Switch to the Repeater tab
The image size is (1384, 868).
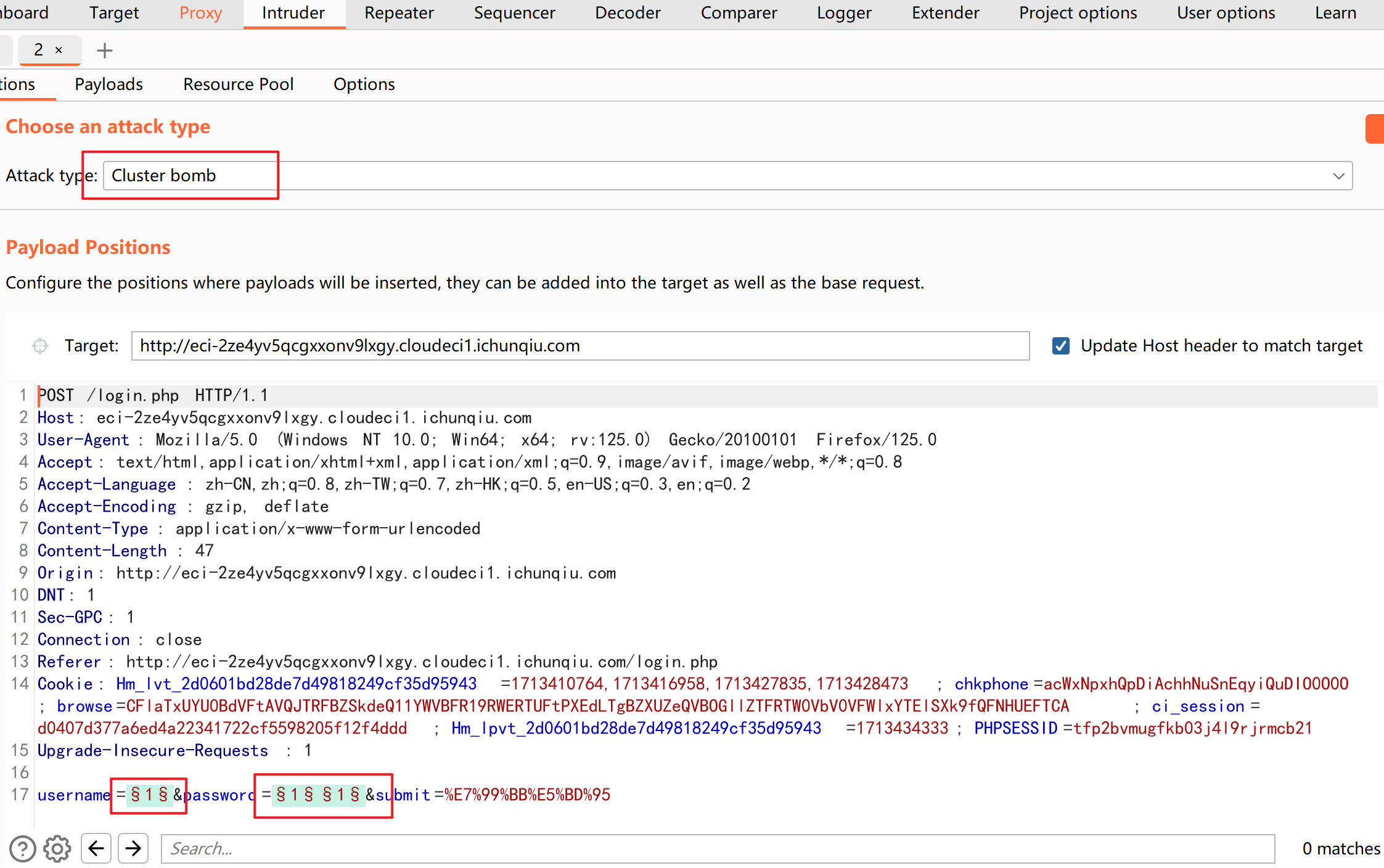click(399, 13)
